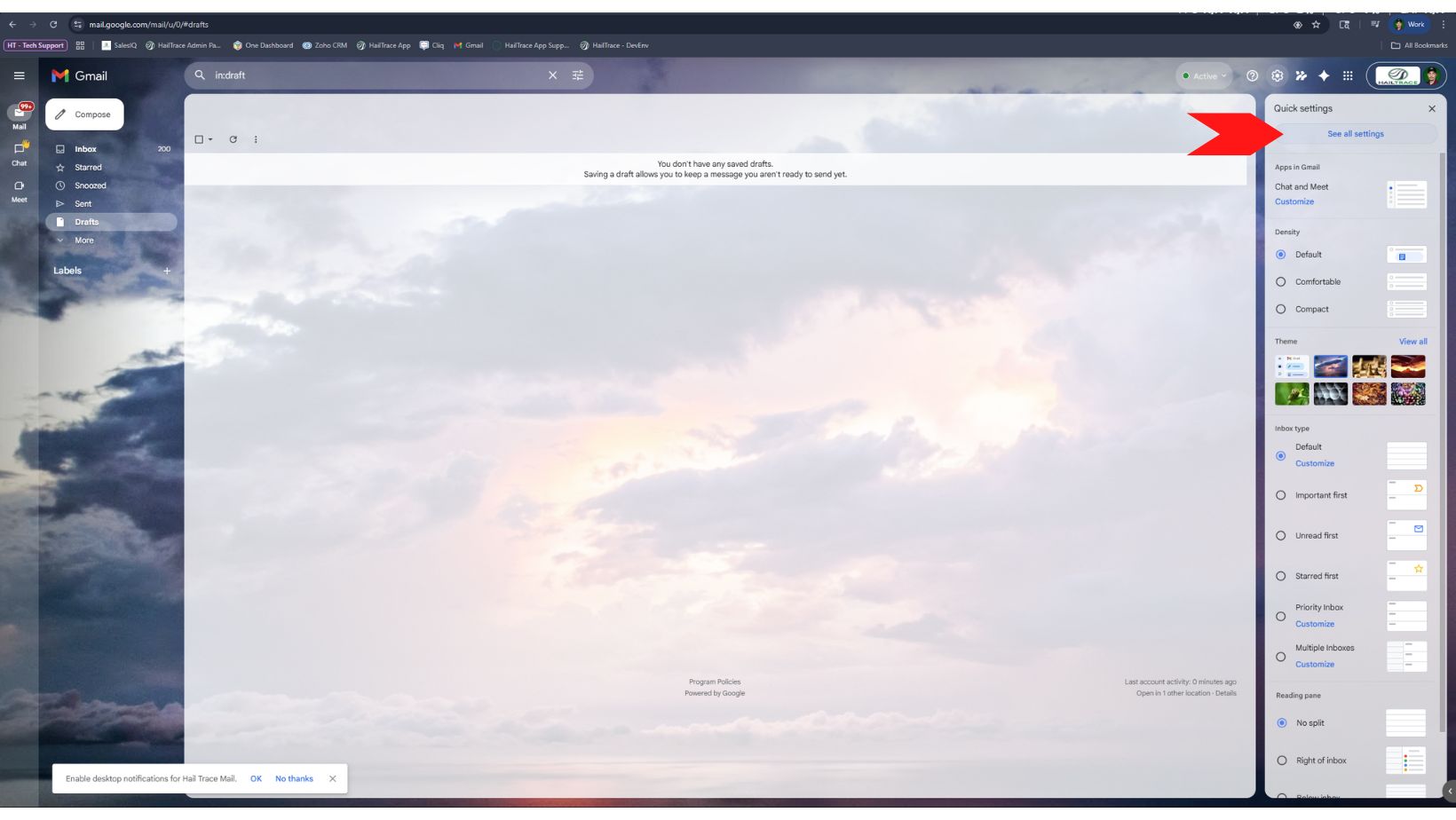Show advanced search options

pyautogui.click(x=578, y=75)
